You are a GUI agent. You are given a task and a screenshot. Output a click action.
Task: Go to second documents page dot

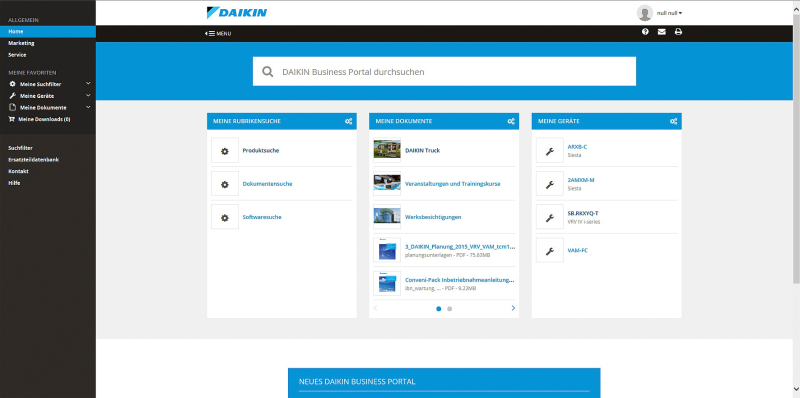point(449,309)
